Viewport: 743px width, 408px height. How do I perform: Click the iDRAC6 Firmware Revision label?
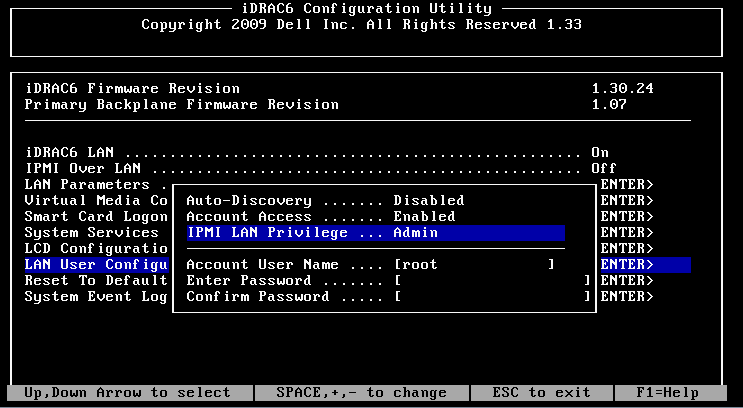[132, 89]
